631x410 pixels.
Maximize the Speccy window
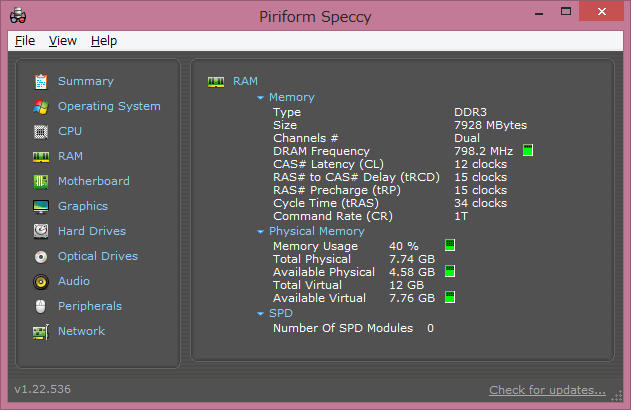pos(566,12)
